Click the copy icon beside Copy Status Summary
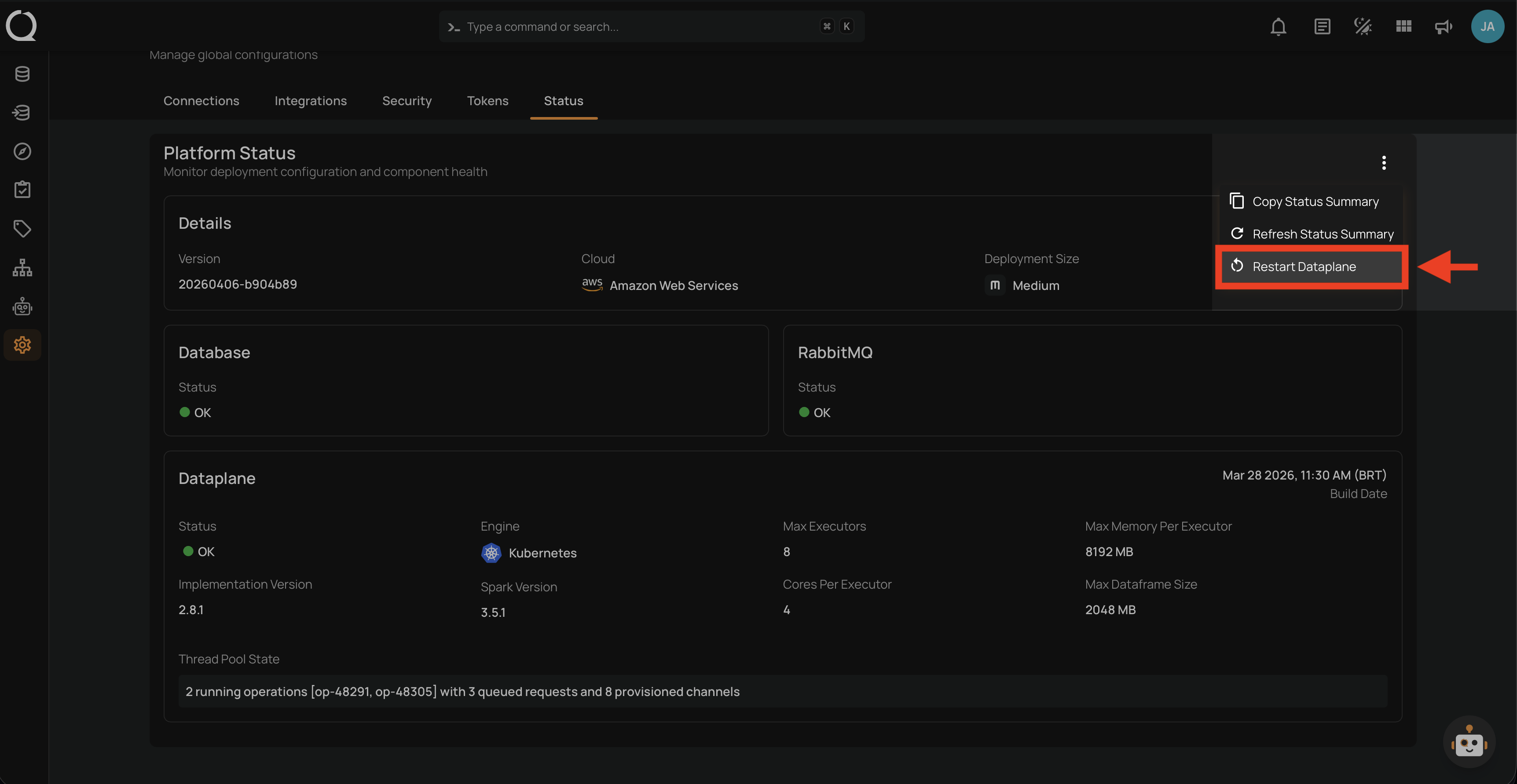The height and width of the screenshot is (784, 1517). (1237, 201)
